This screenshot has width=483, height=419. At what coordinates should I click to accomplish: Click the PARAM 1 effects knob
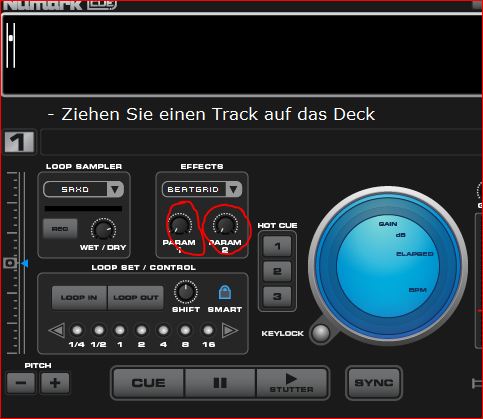180,225
